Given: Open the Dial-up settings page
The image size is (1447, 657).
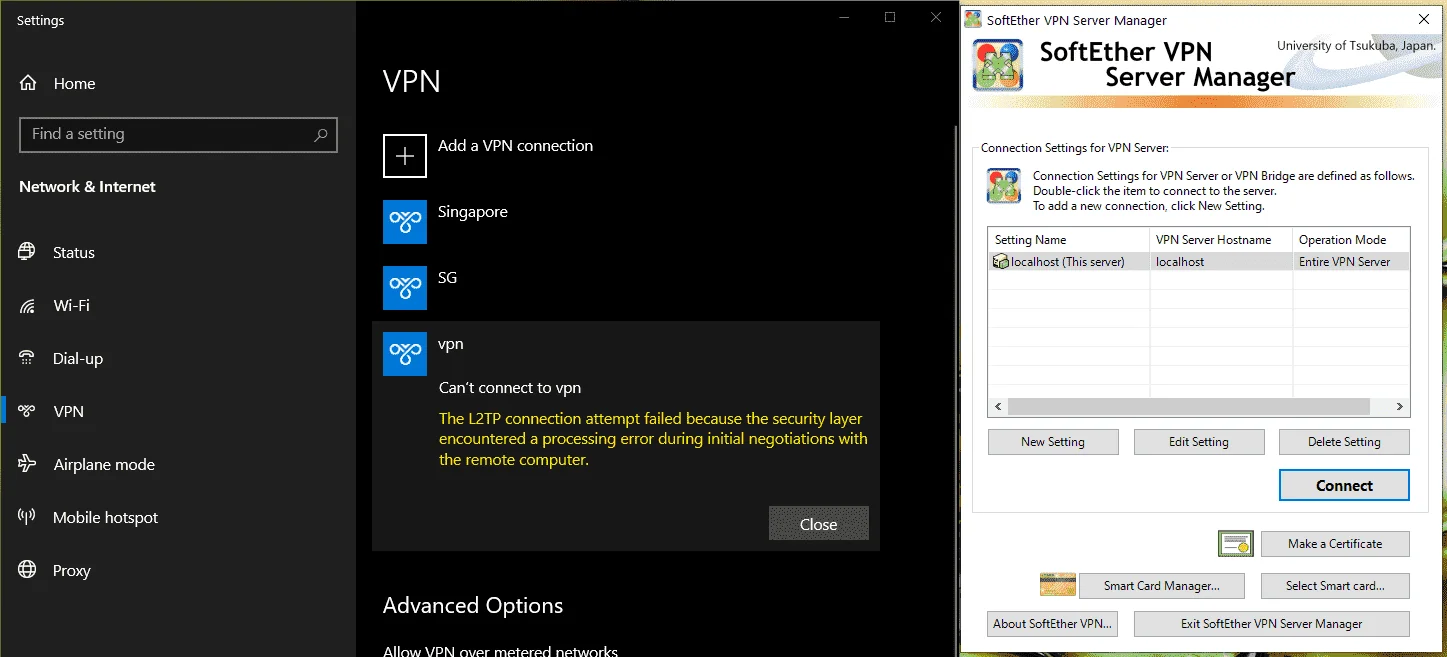Looking at the screenshot, I should pos(78,358).
